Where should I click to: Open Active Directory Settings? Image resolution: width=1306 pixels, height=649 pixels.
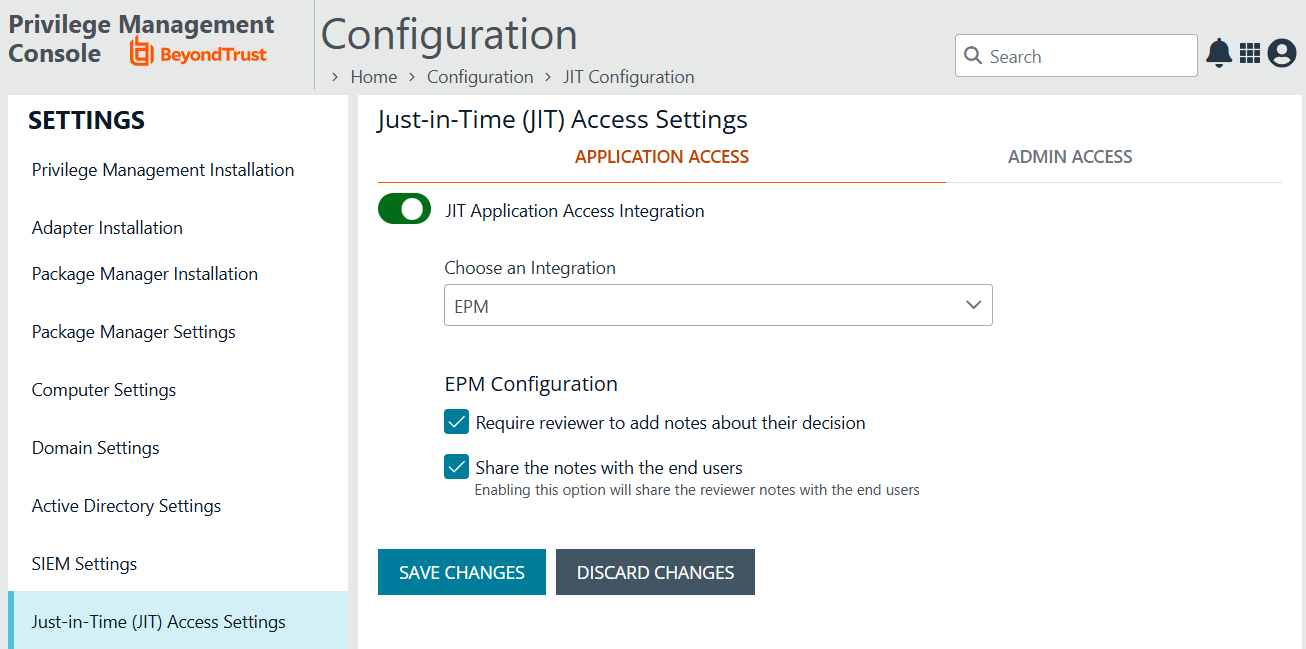point(126,505)
